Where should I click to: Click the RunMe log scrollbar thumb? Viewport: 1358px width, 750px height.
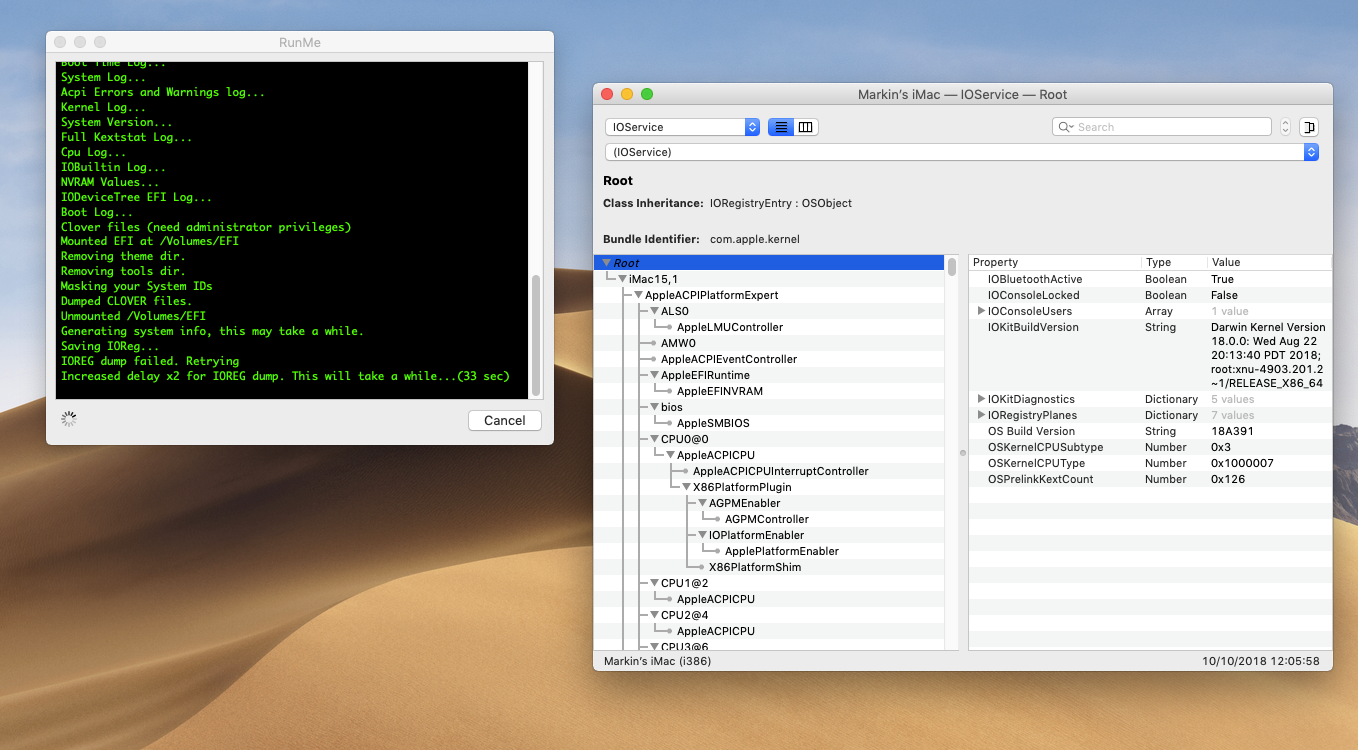click(536, 335)
